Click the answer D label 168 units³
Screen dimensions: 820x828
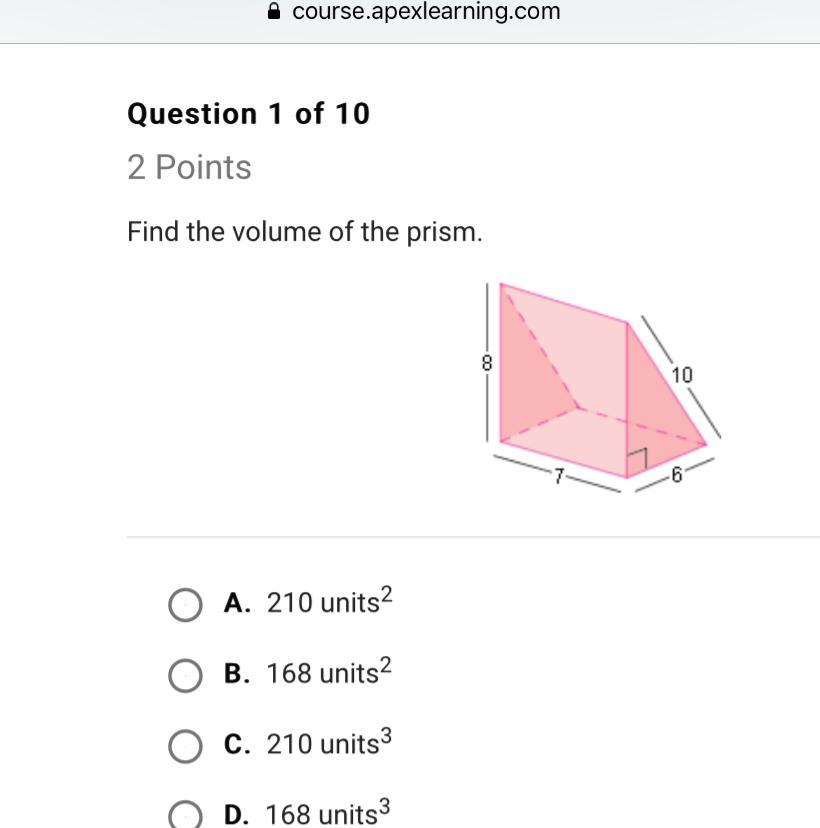[x=328, y=812]
